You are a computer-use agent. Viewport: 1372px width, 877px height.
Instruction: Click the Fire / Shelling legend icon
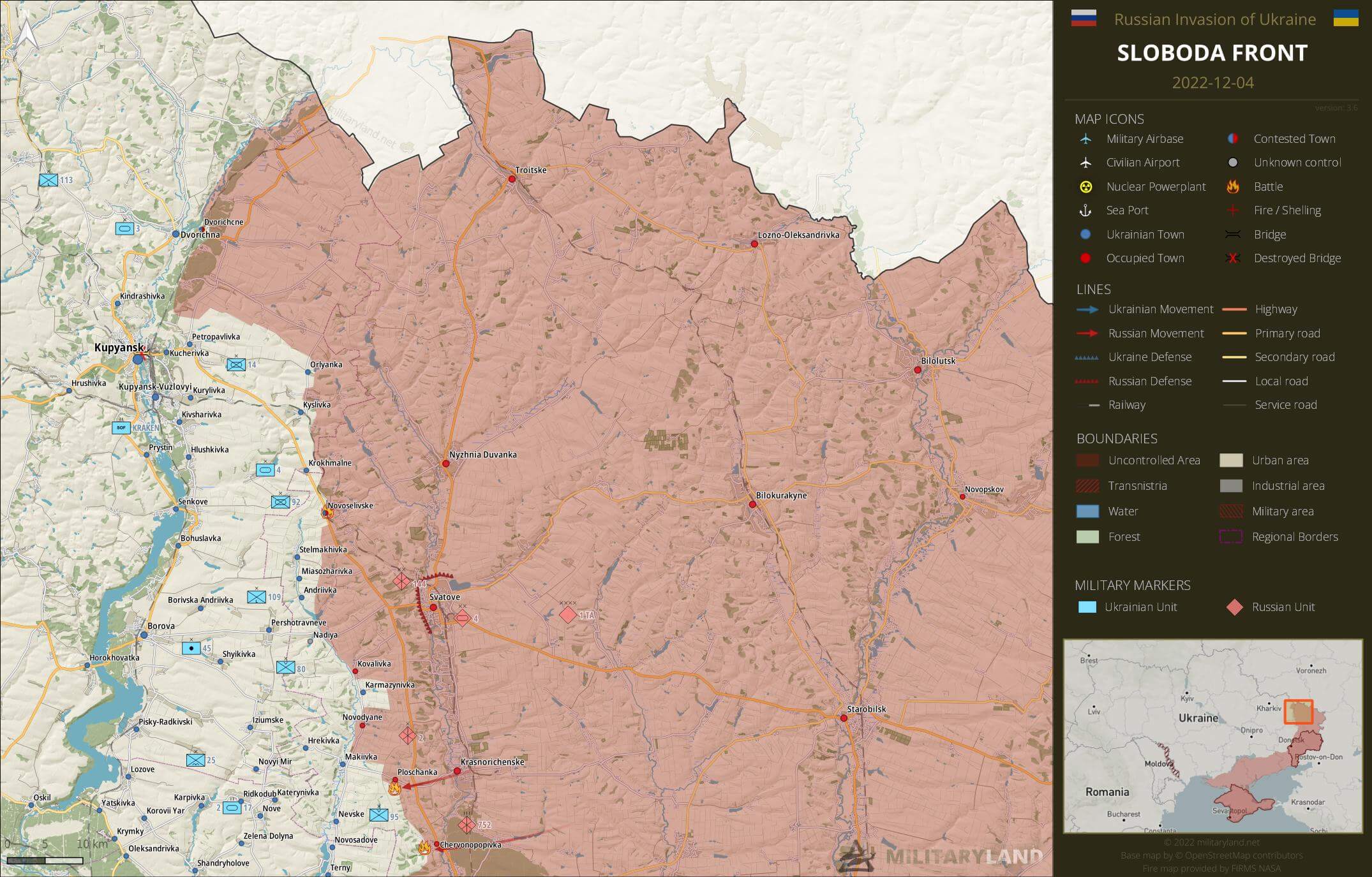point(1233,210)
